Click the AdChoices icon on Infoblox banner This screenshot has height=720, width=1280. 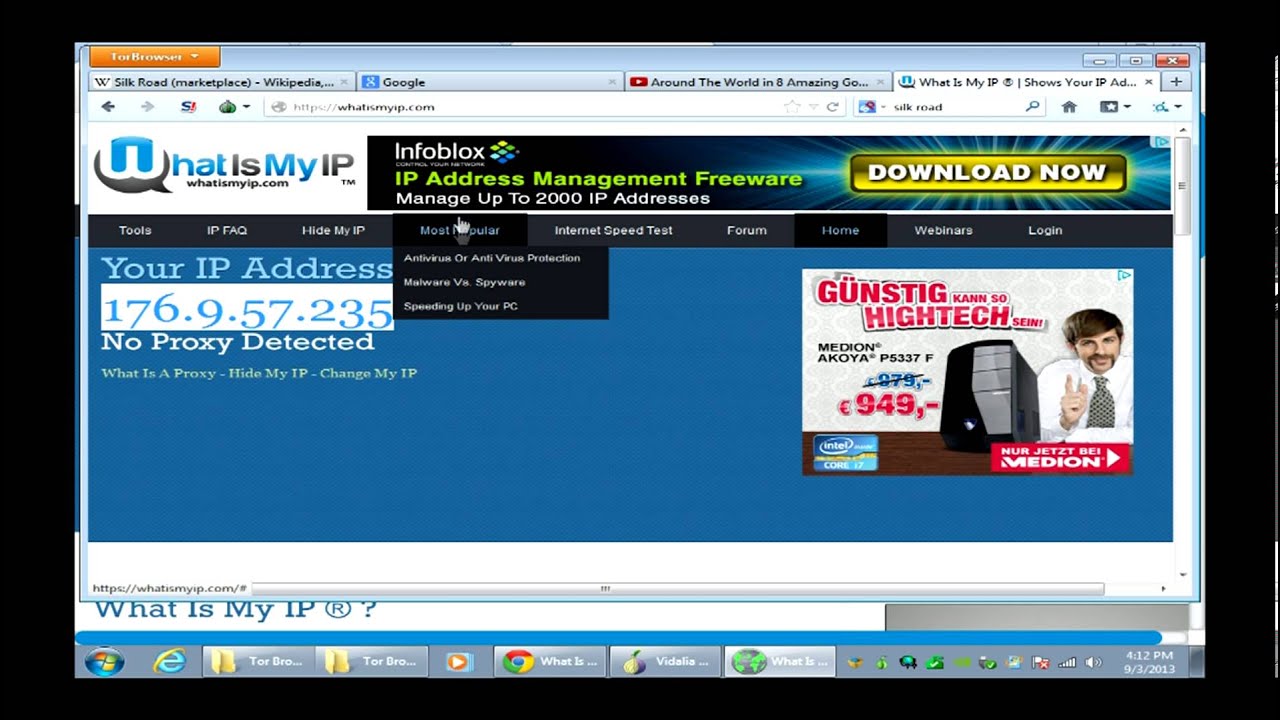tap(1162, 142)
